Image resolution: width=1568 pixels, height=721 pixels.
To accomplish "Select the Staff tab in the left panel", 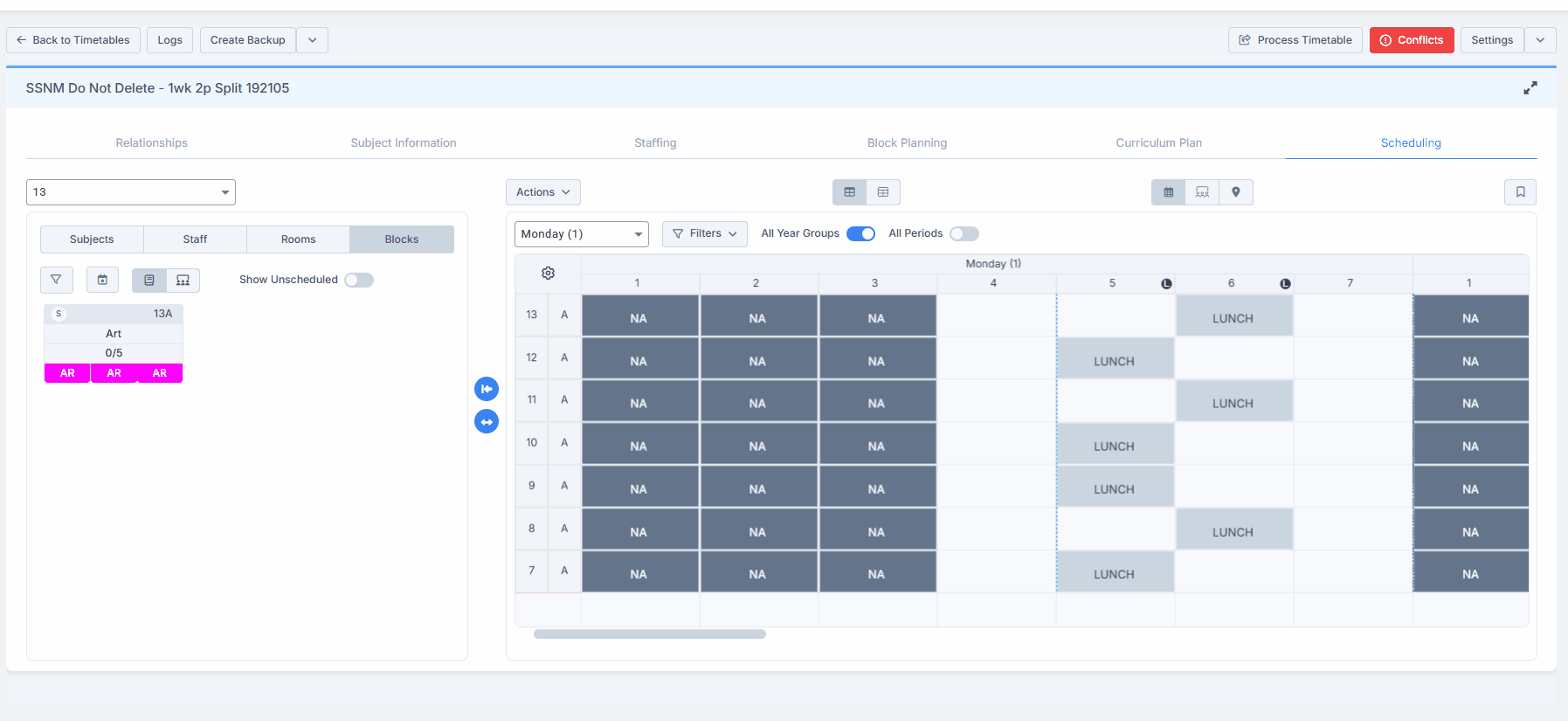I will pos(195,239).
